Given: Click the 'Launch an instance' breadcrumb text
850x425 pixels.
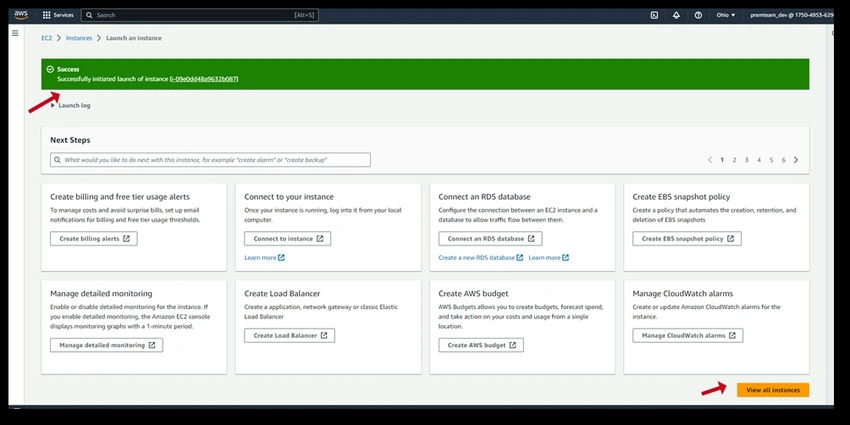Looking at the screenshot, I should [x=134, y=38].
